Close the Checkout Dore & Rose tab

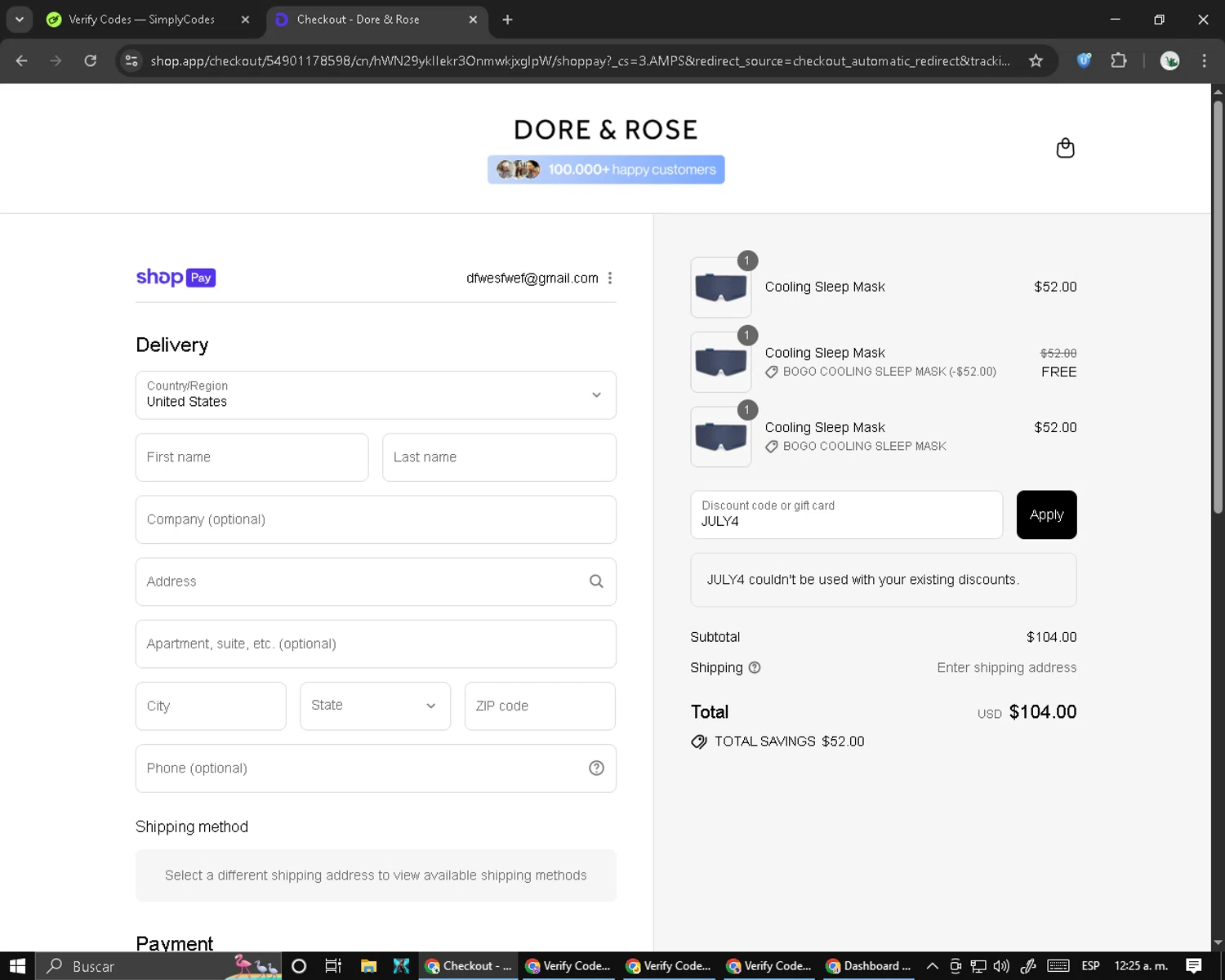[473, 20]
